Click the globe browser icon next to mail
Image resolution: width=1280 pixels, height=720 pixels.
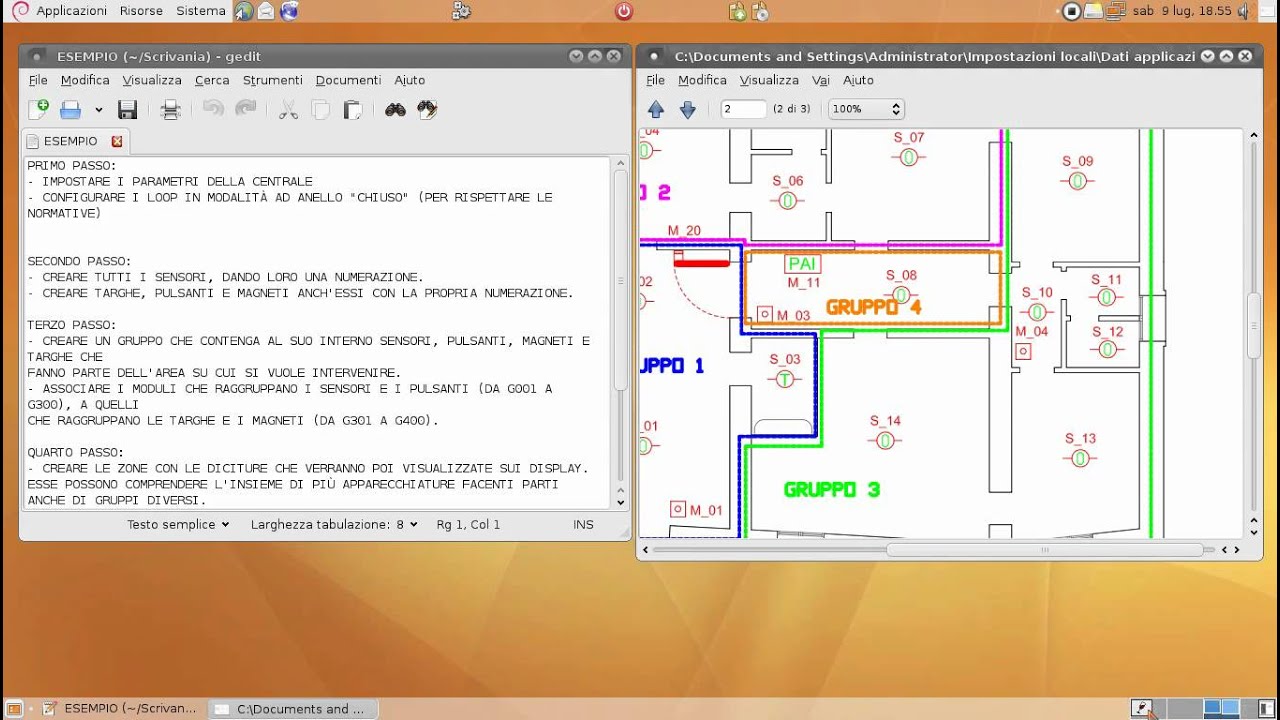(289, 11)
